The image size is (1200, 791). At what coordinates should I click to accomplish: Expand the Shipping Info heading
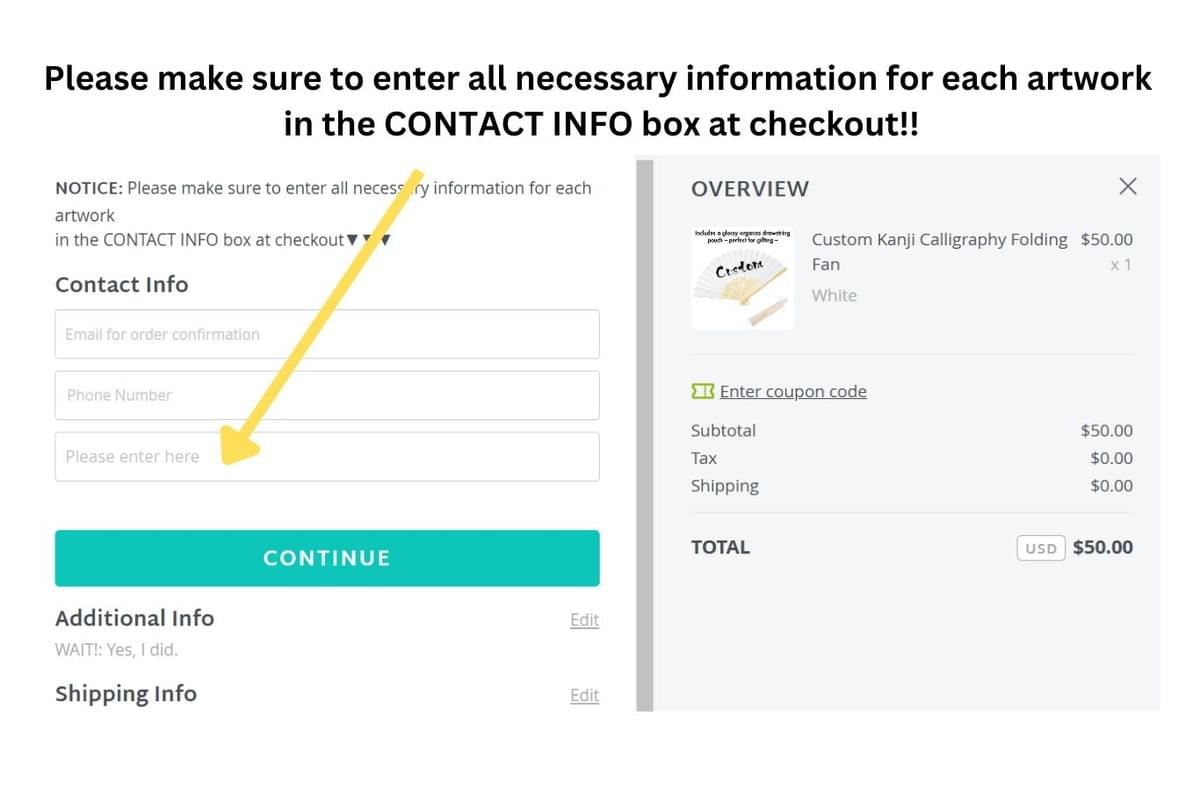click(x=126, y=694)
